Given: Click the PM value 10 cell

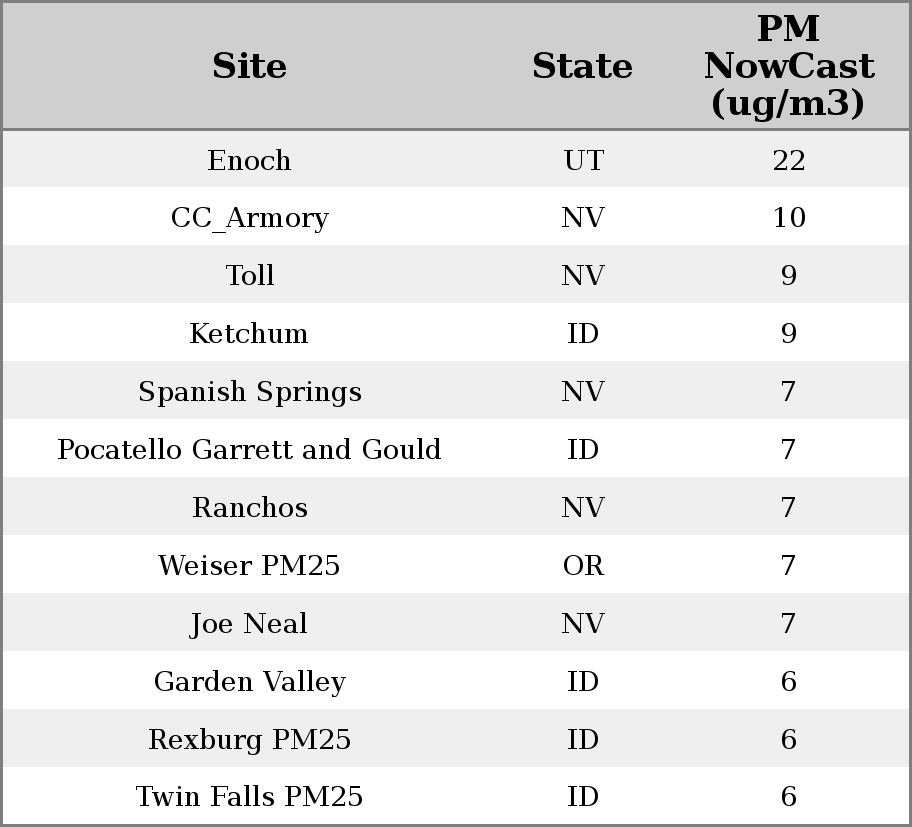Looking at the screenshot, I should click(788, 218).
